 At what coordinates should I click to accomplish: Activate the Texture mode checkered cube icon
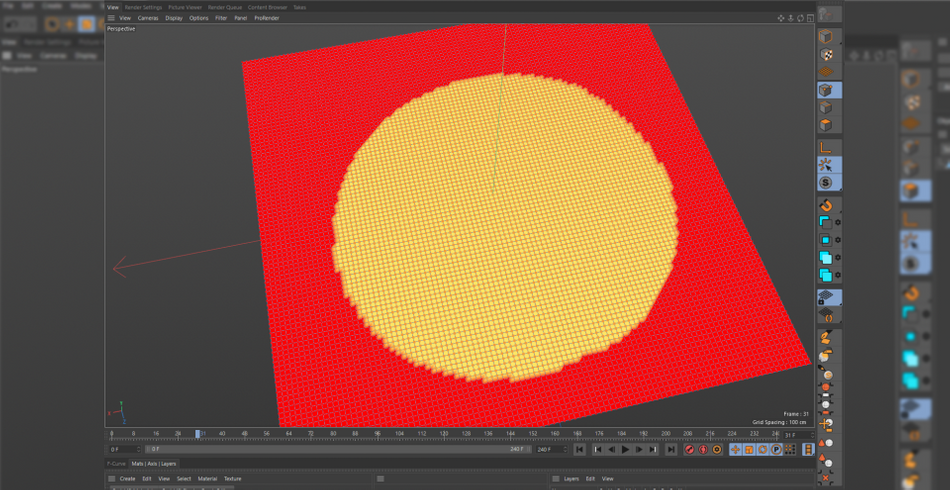coord(825,55)
